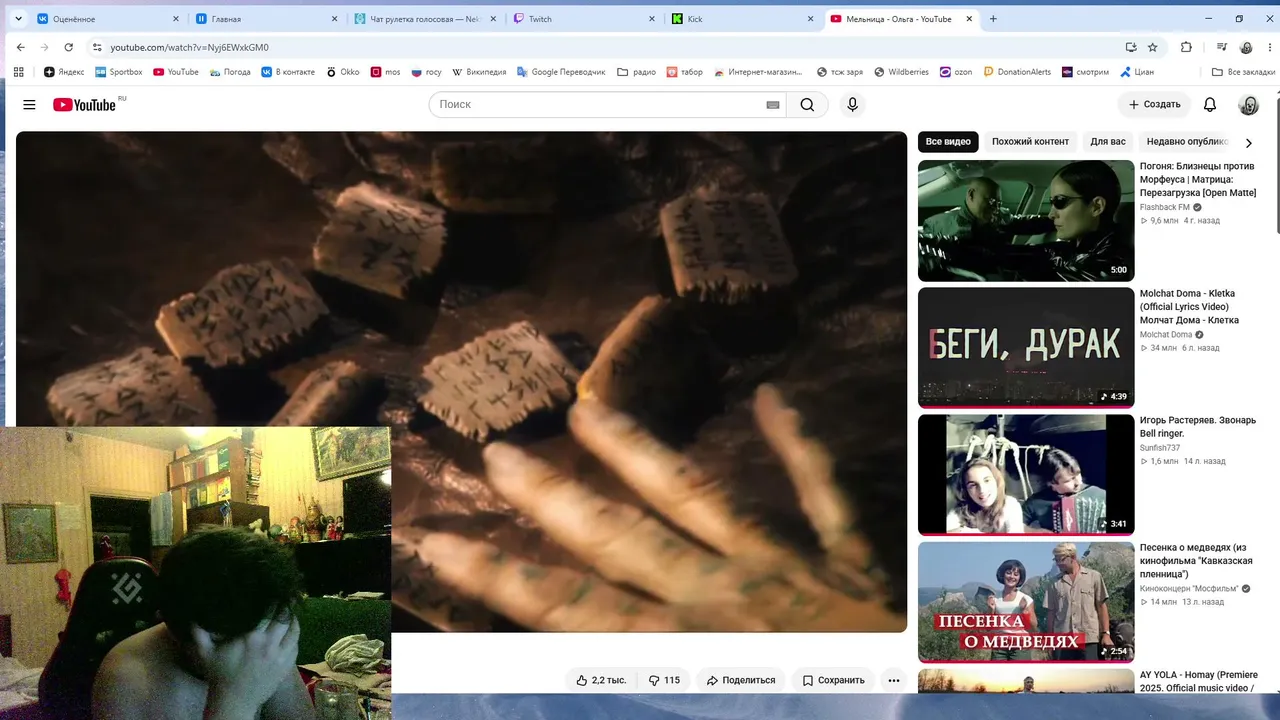Open the Игорь Растеряев Звонарь thumbnail
The width and height of the screenshot is (1280, 720).
[x=1026, y=475]
